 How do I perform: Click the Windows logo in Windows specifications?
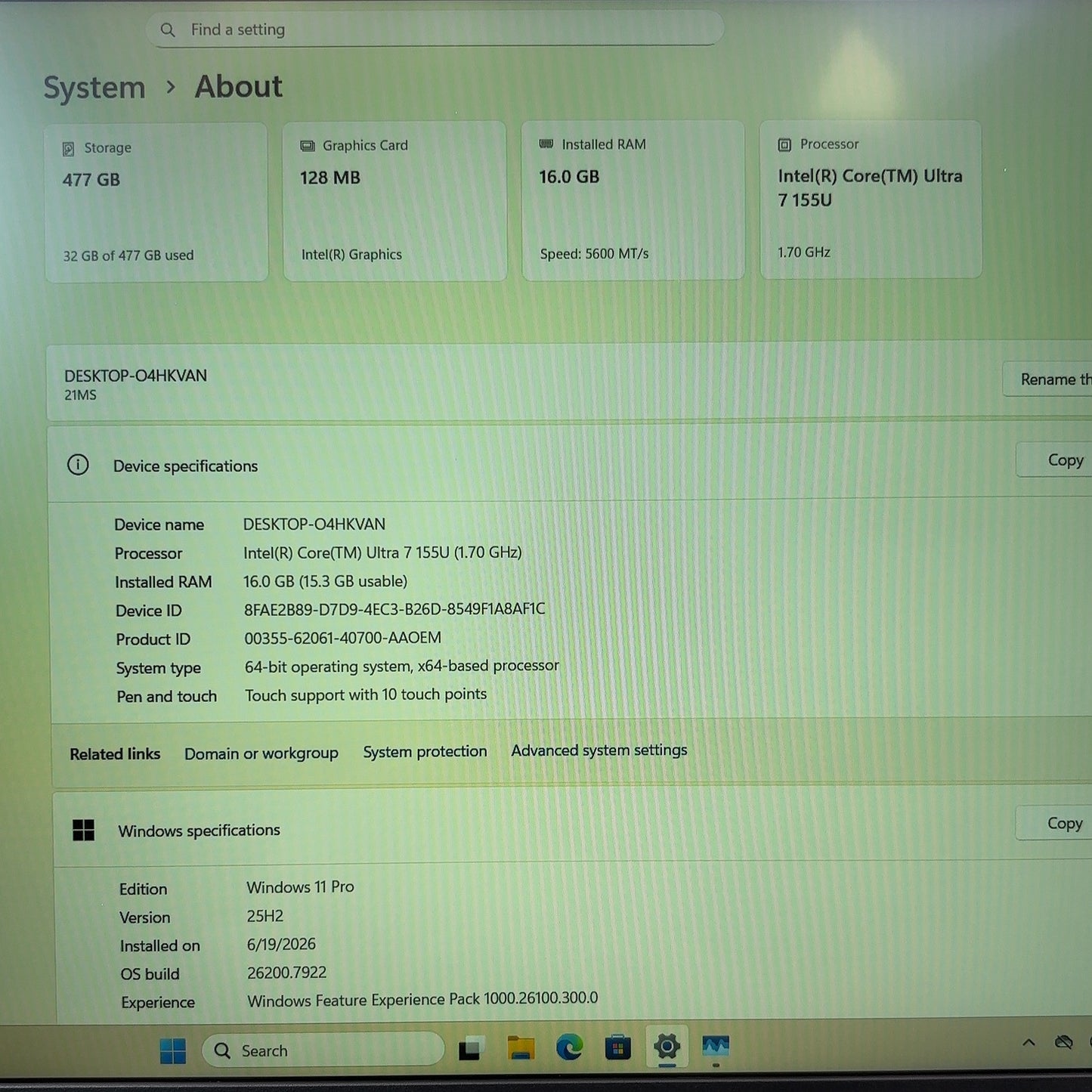pyautogui.click(x=84, y=831)
